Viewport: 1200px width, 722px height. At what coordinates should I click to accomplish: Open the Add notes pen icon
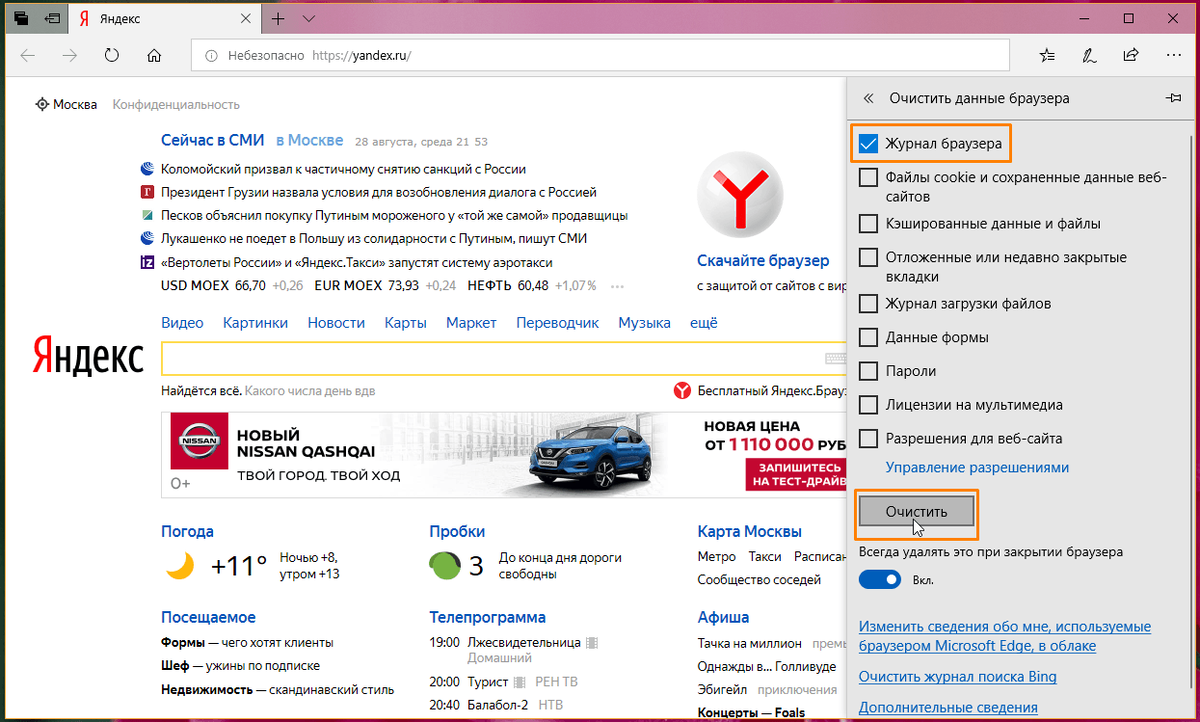tap(1089, 55)
